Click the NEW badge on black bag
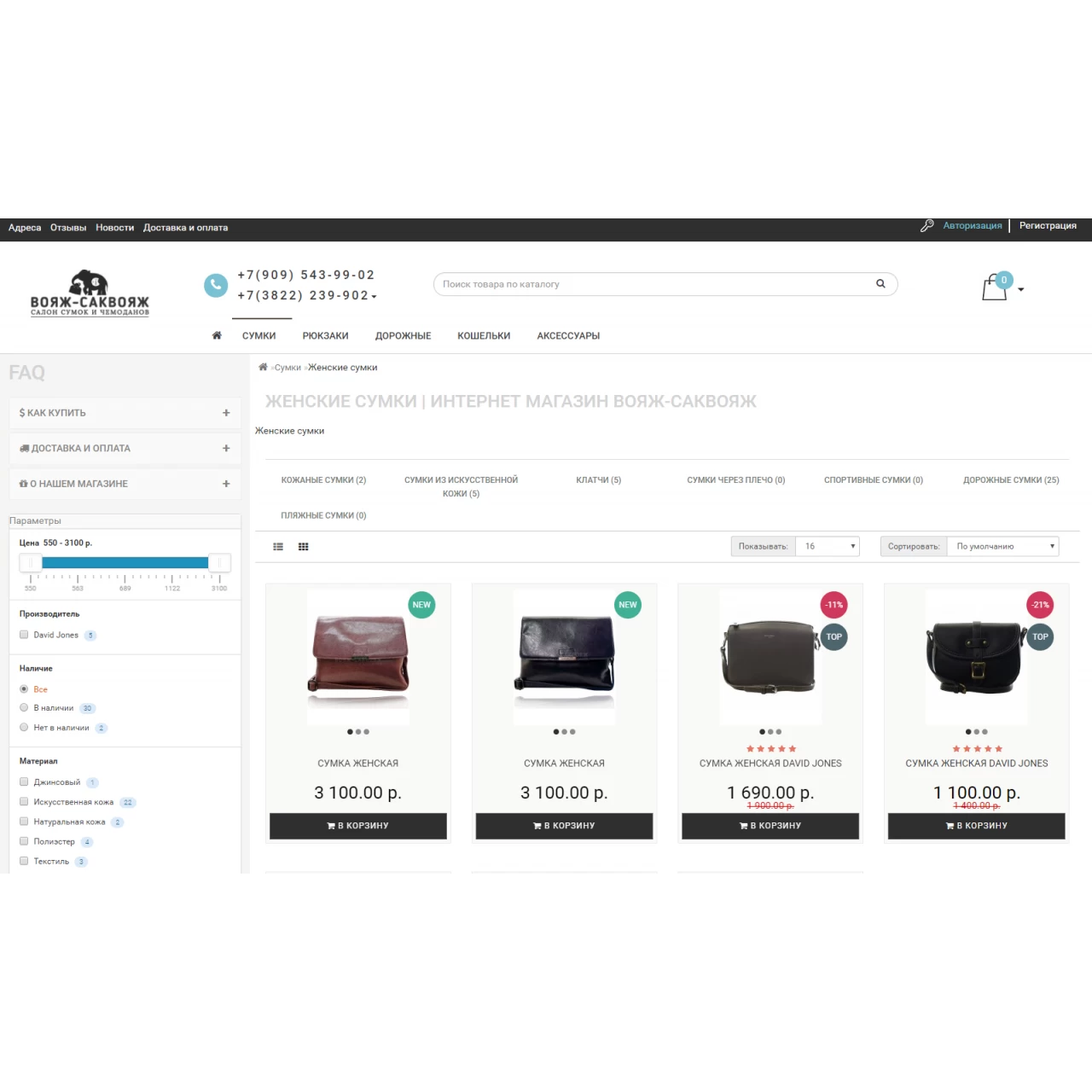Screen dimensions: 1092x1092 click(x=628, y=605)
